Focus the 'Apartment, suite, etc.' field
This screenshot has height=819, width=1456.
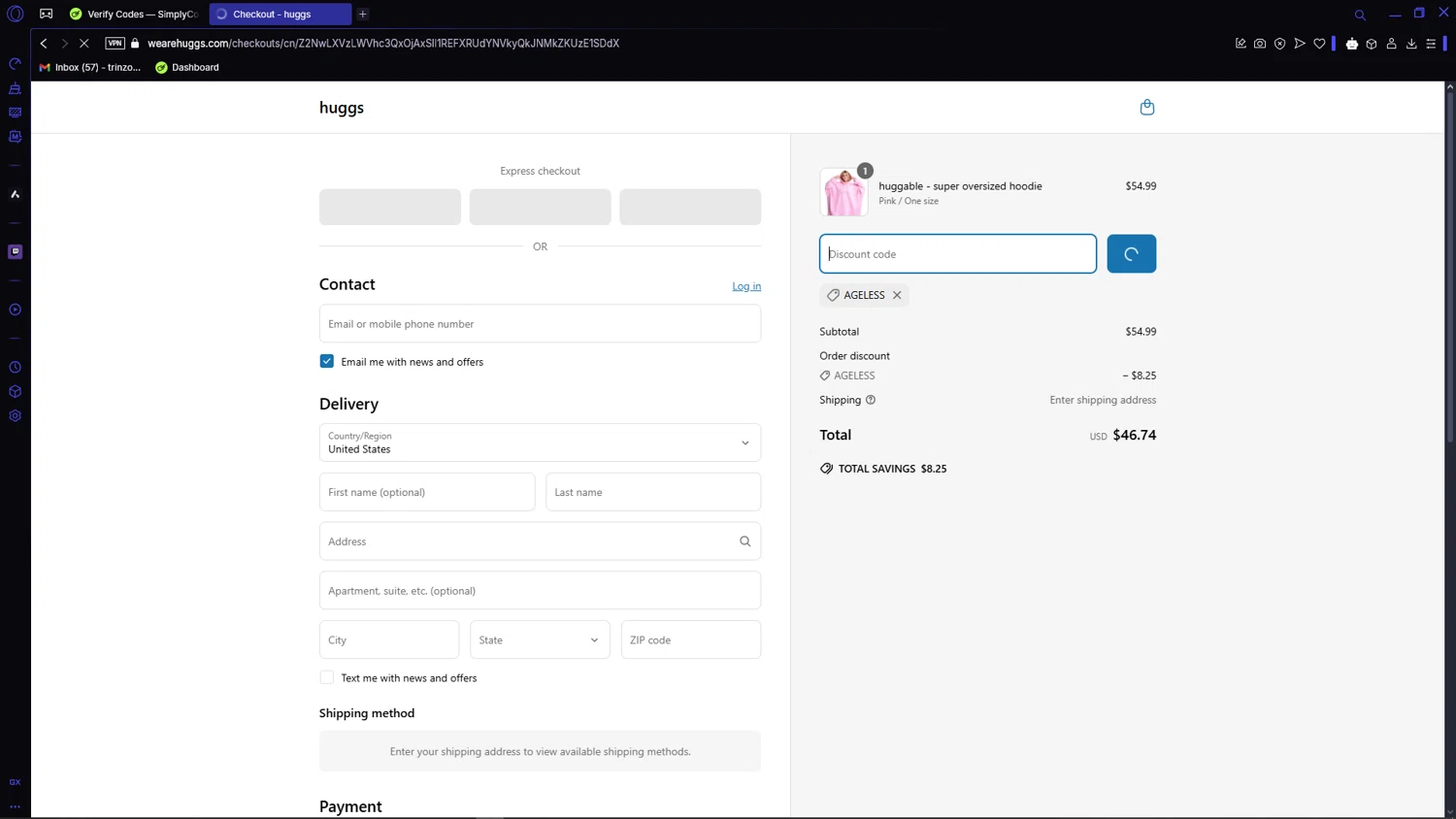pyautogui.click(x=540, y=590)
